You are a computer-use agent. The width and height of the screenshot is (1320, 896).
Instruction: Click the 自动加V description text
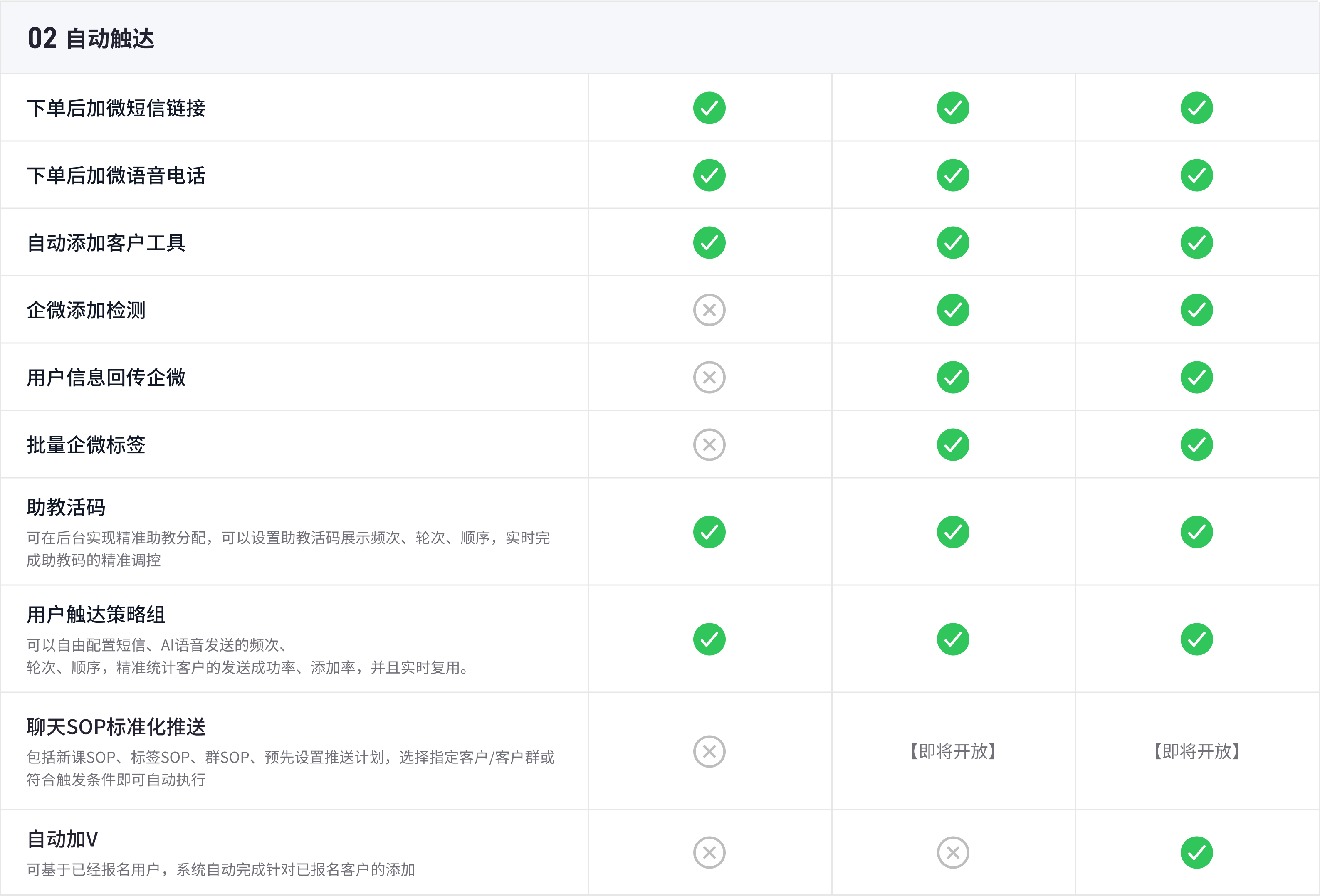tap(220, 869)
